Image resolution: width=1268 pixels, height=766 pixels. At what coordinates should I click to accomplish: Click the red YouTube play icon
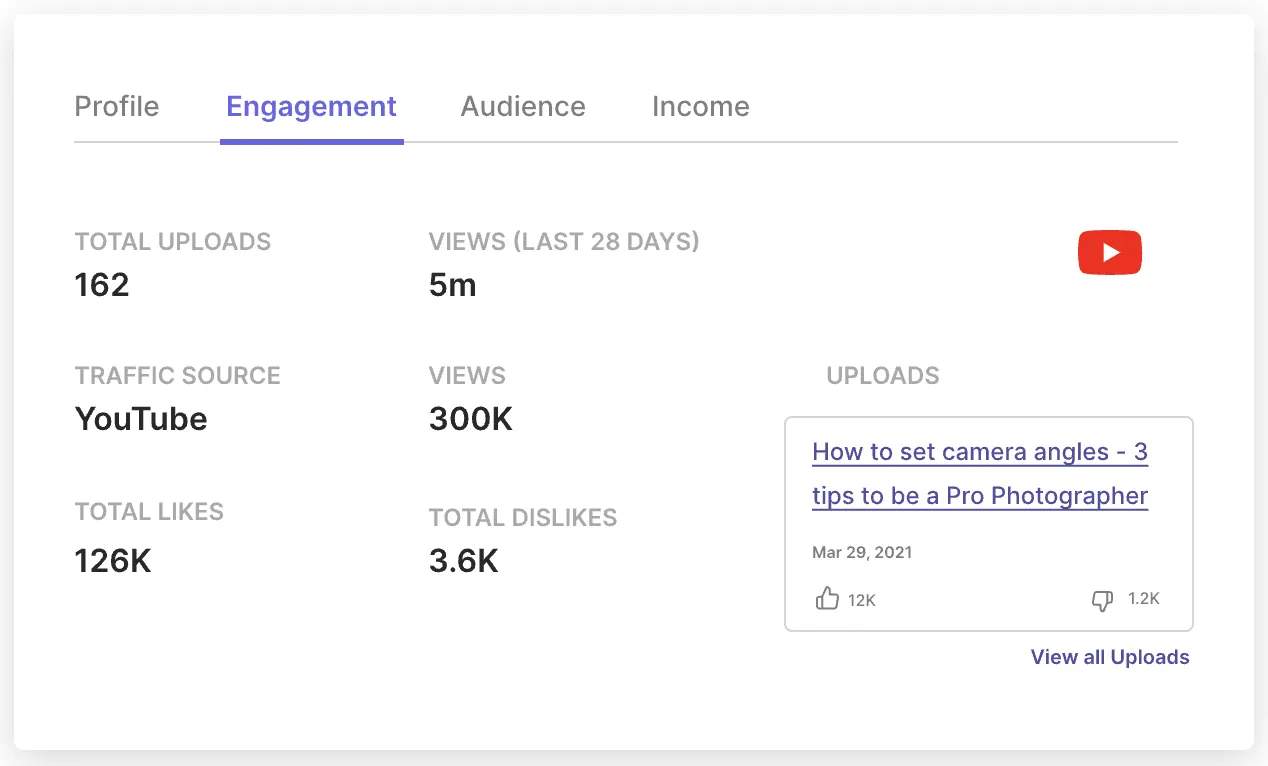click(x=1109, y=252)
